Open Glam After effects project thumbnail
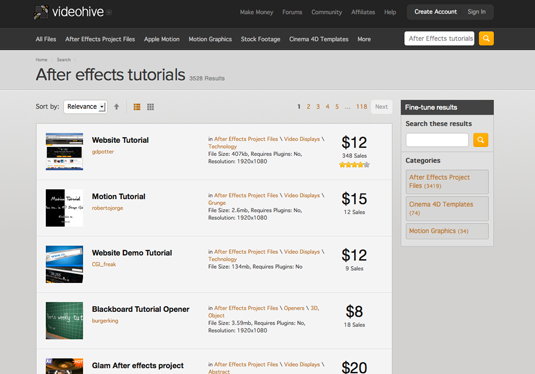Image resolution: width=535 pixels, height=374 pixels. [64, 366]
